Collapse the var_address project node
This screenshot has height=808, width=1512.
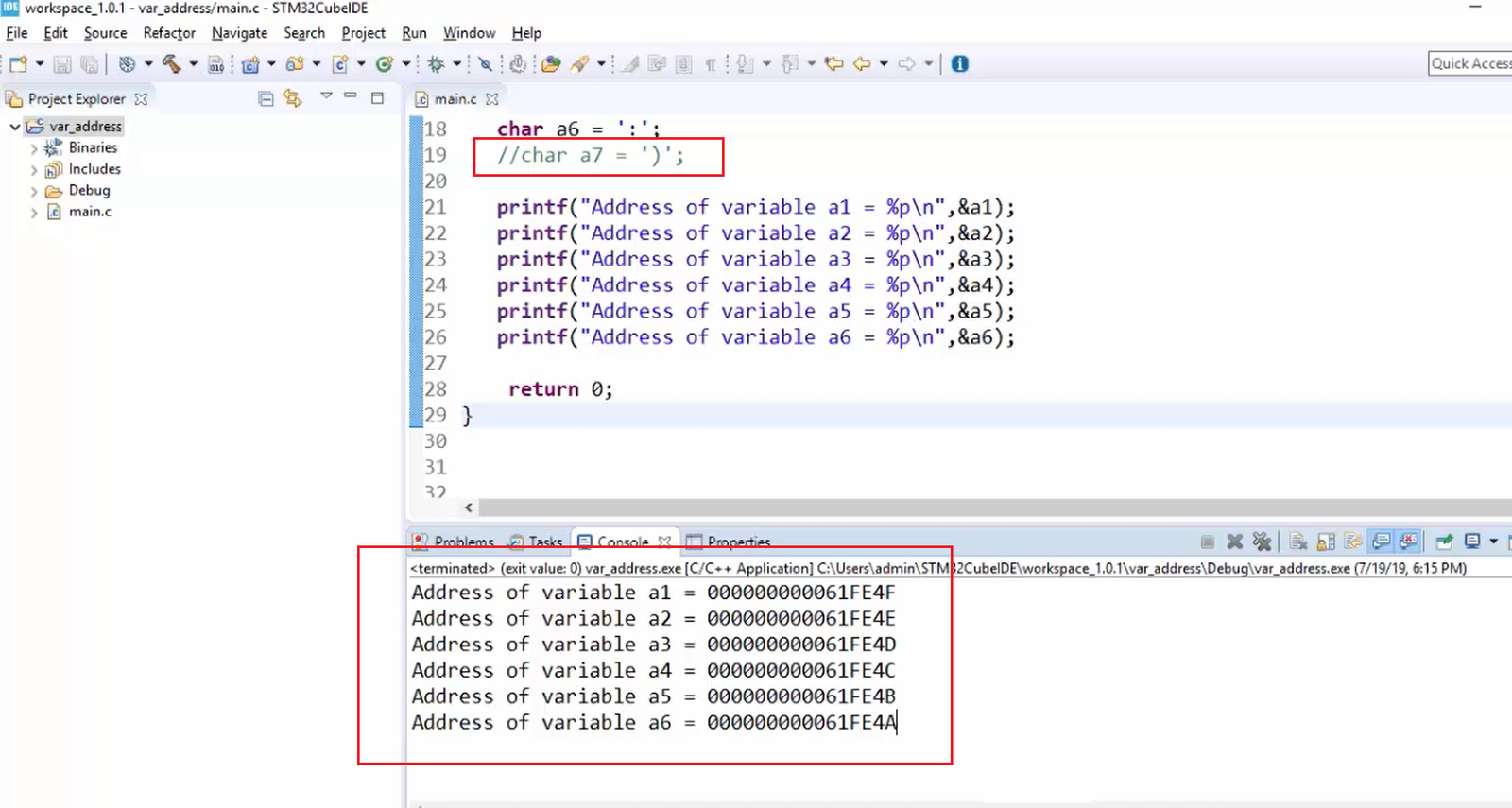[x=15, y=126]
